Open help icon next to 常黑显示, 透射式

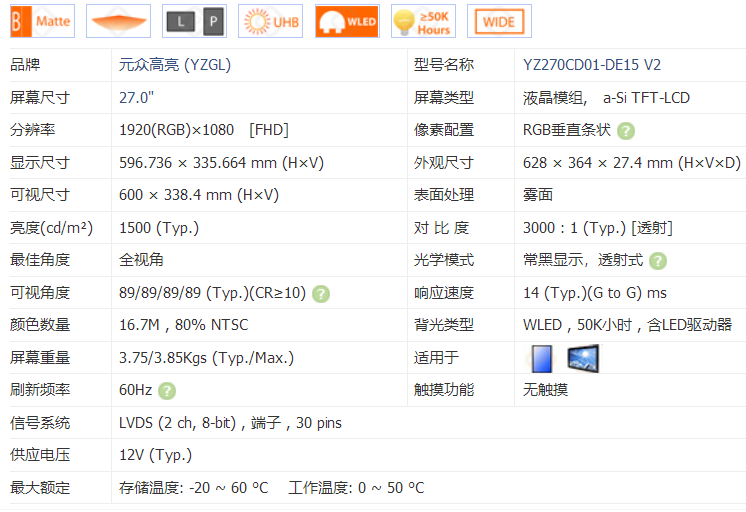click(658, 261)
